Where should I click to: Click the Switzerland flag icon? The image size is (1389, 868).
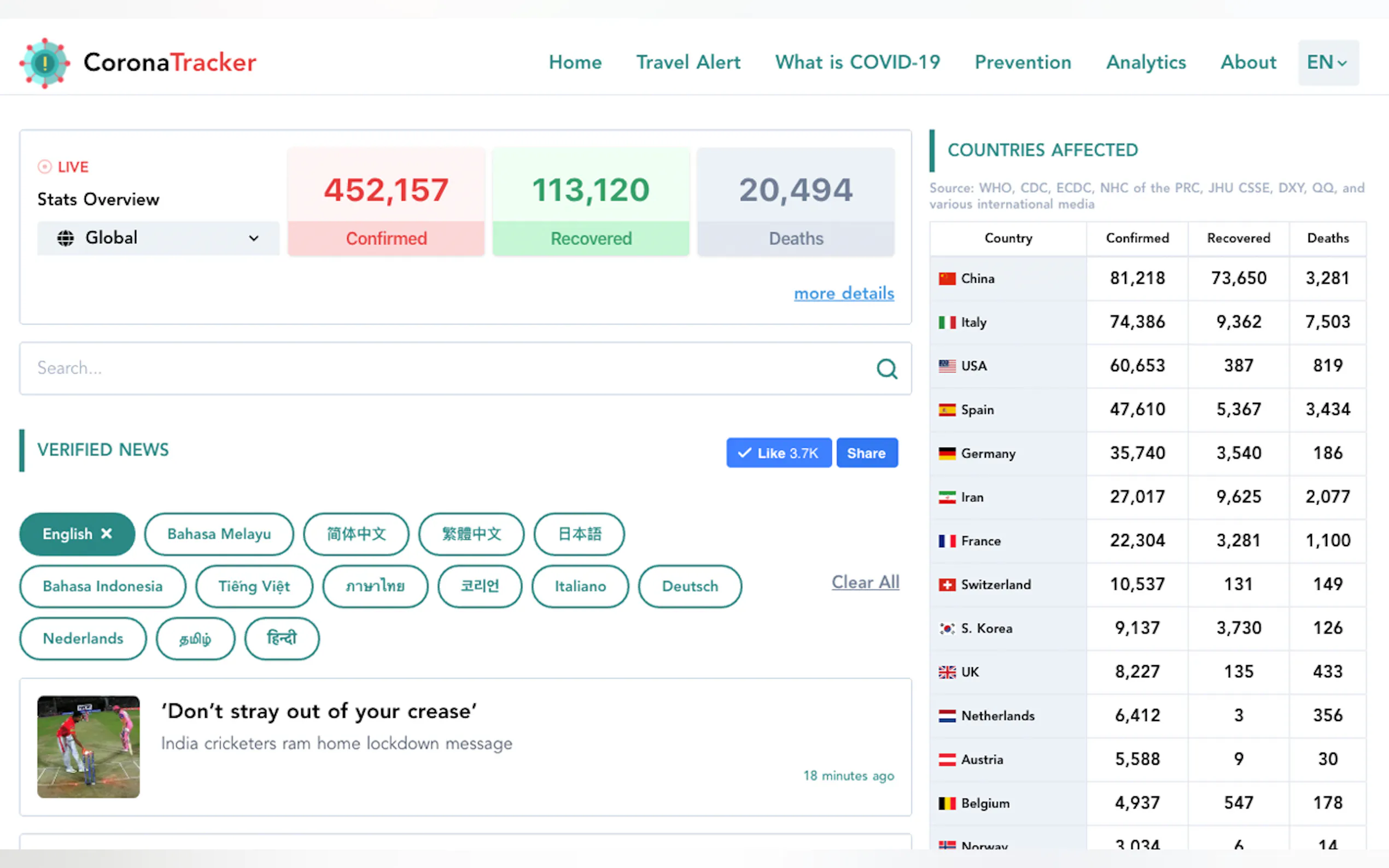tap(947, 584)
